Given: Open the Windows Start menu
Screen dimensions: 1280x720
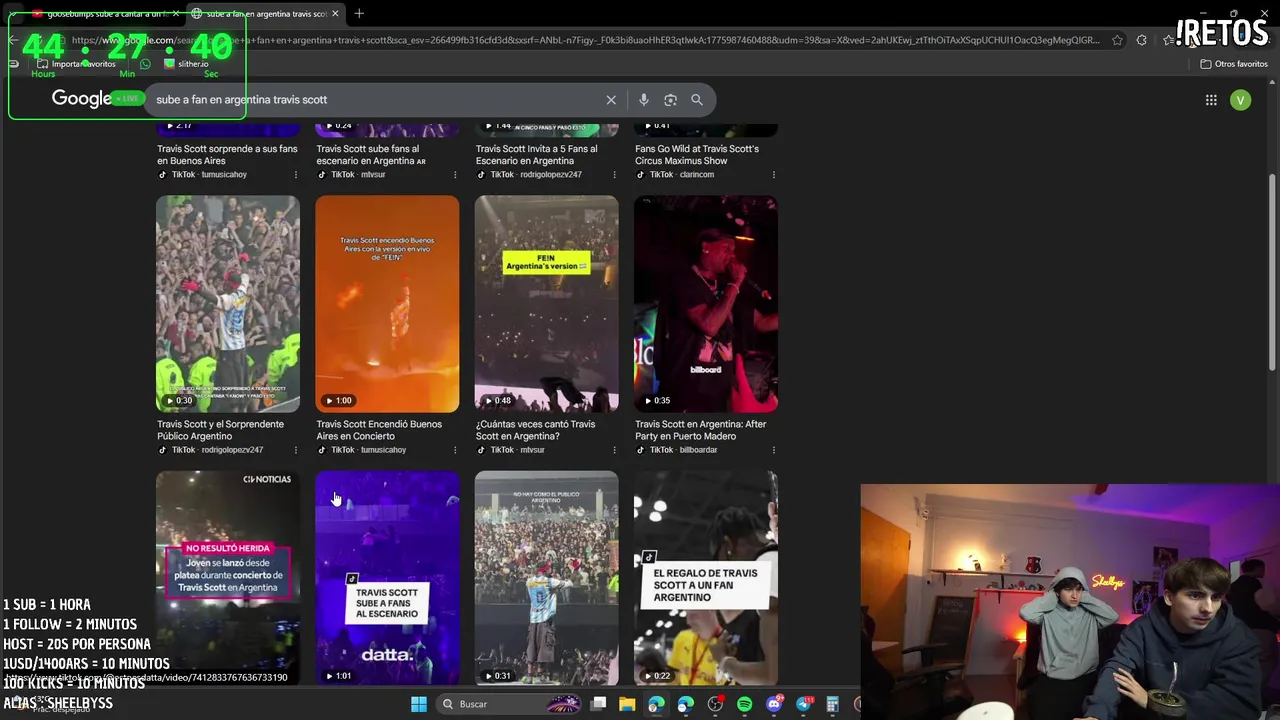Looking at the screenshot, I should [x=419, y=704].
